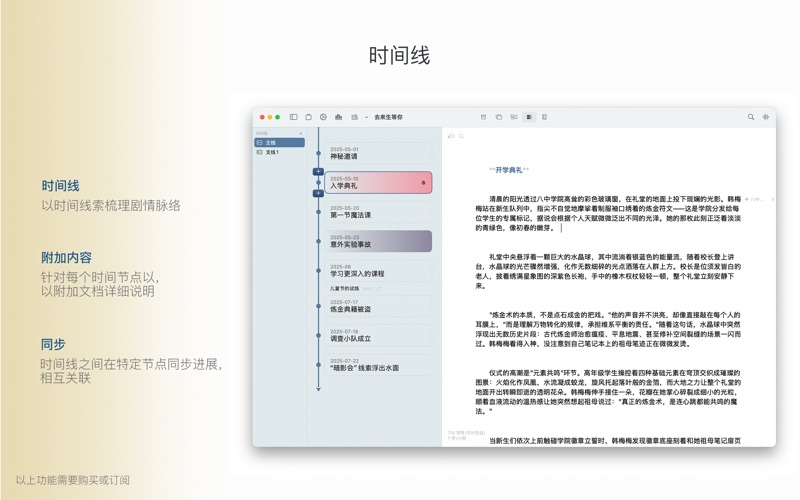
Task: Add node above 入学典礼 with plus button
Action: point(318,171)
